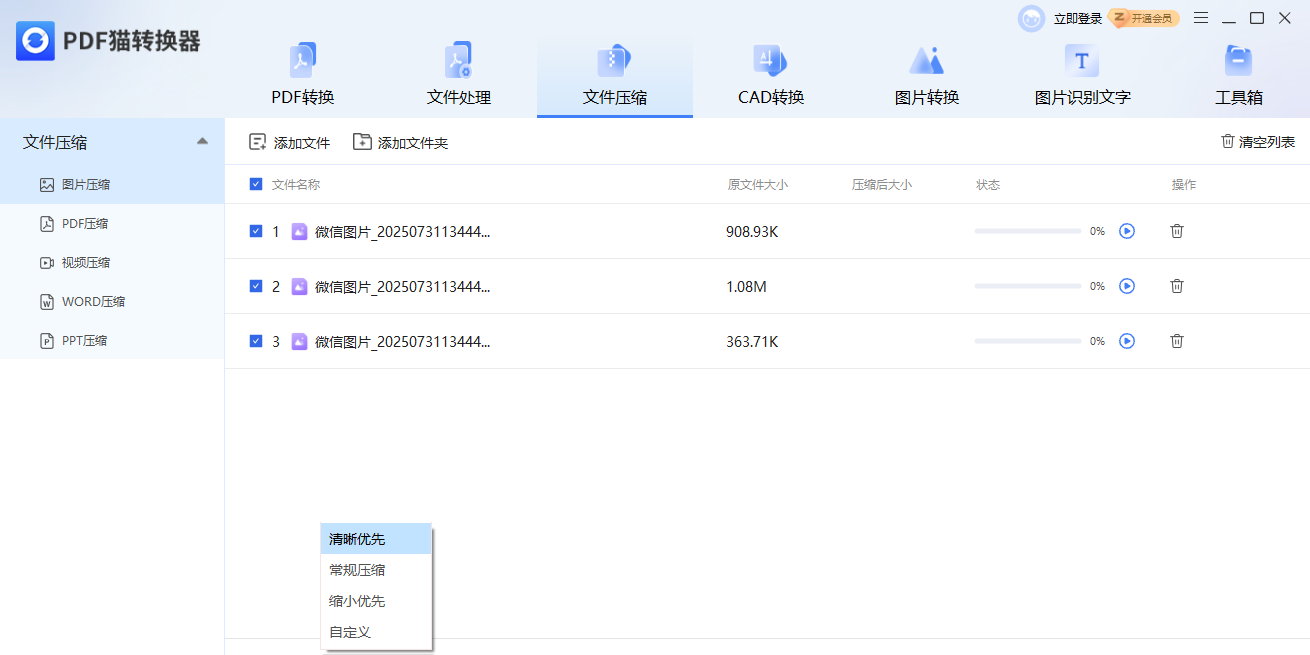Image resolution: width=1310 pixels, height=655 pixels.
Task: Click the progress bar of the first file
Action: tap(1027, 231)
